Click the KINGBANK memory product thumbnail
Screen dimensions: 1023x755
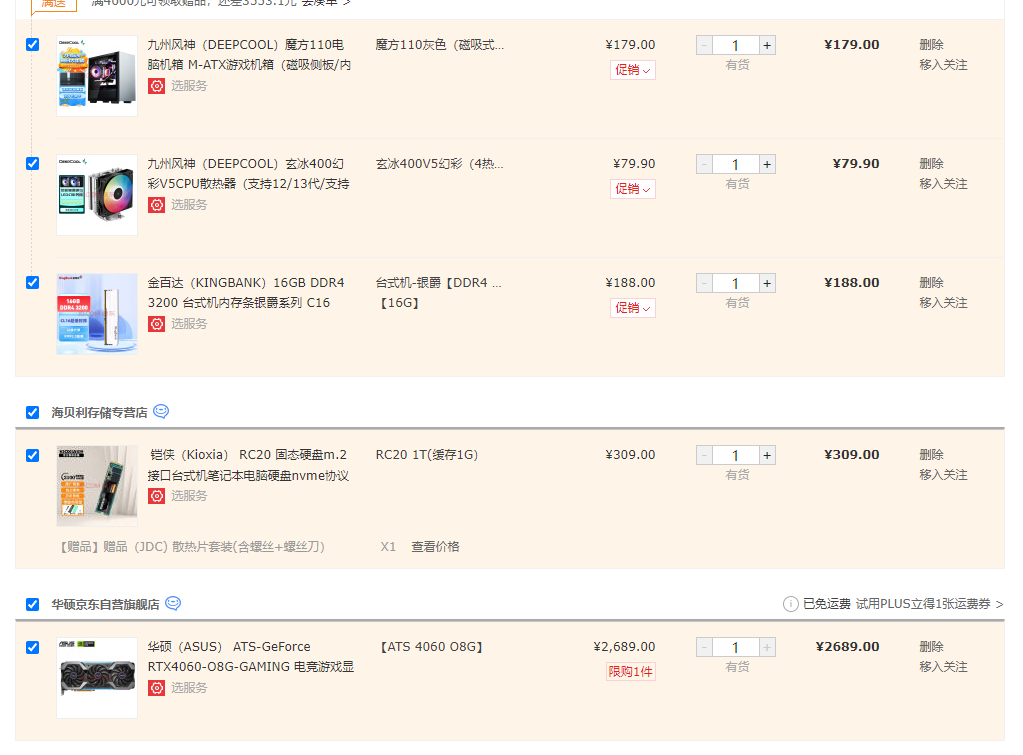pyautogui.click(x=97, y=314)
